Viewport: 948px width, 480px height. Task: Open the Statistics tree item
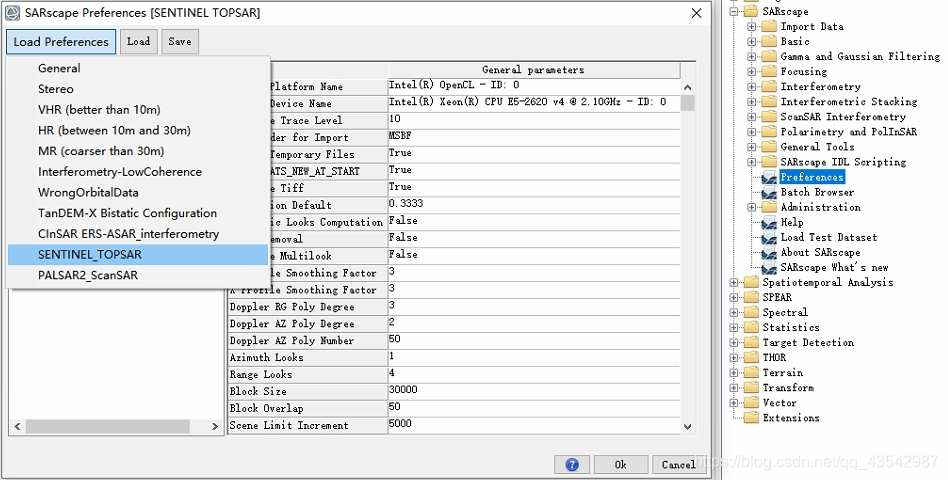coord(791,328)
